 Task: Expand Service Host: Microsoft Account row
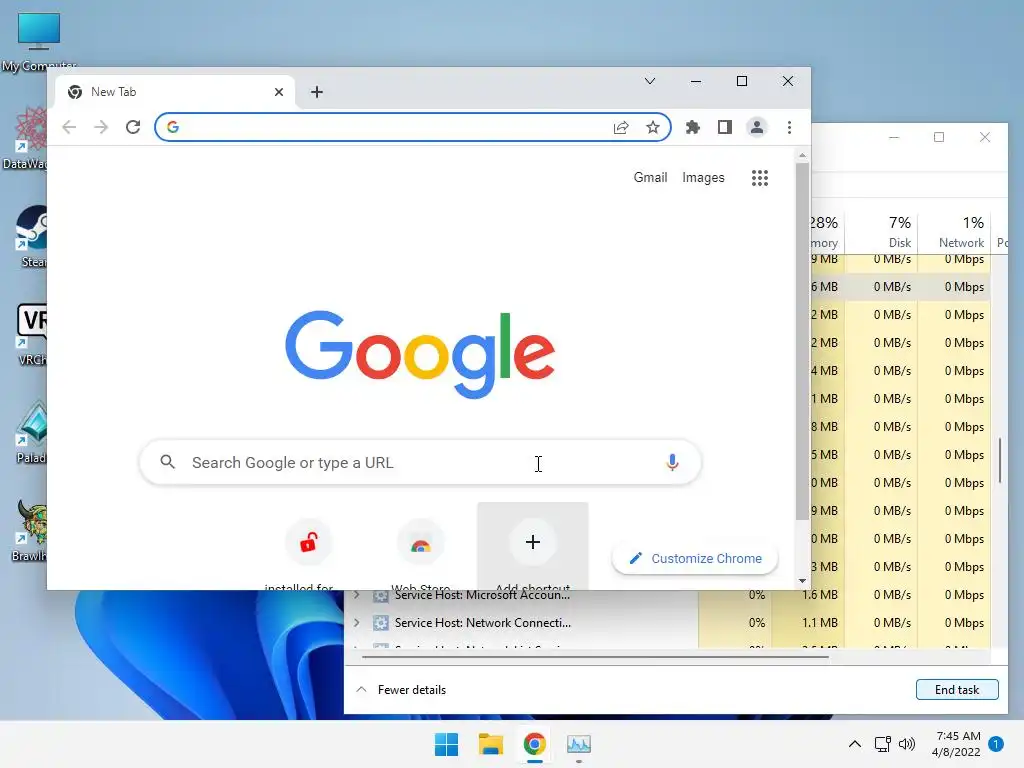tap(357, 595)
